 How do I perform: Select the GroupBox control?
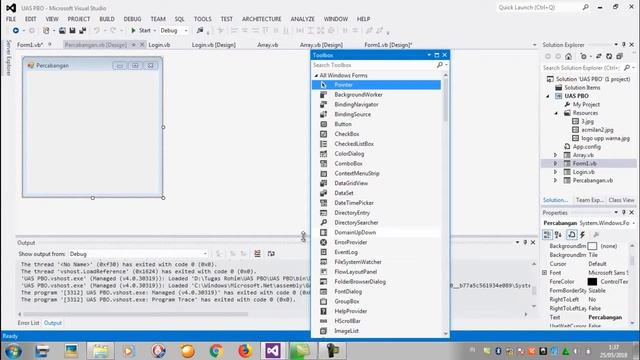tap(376, 301)
